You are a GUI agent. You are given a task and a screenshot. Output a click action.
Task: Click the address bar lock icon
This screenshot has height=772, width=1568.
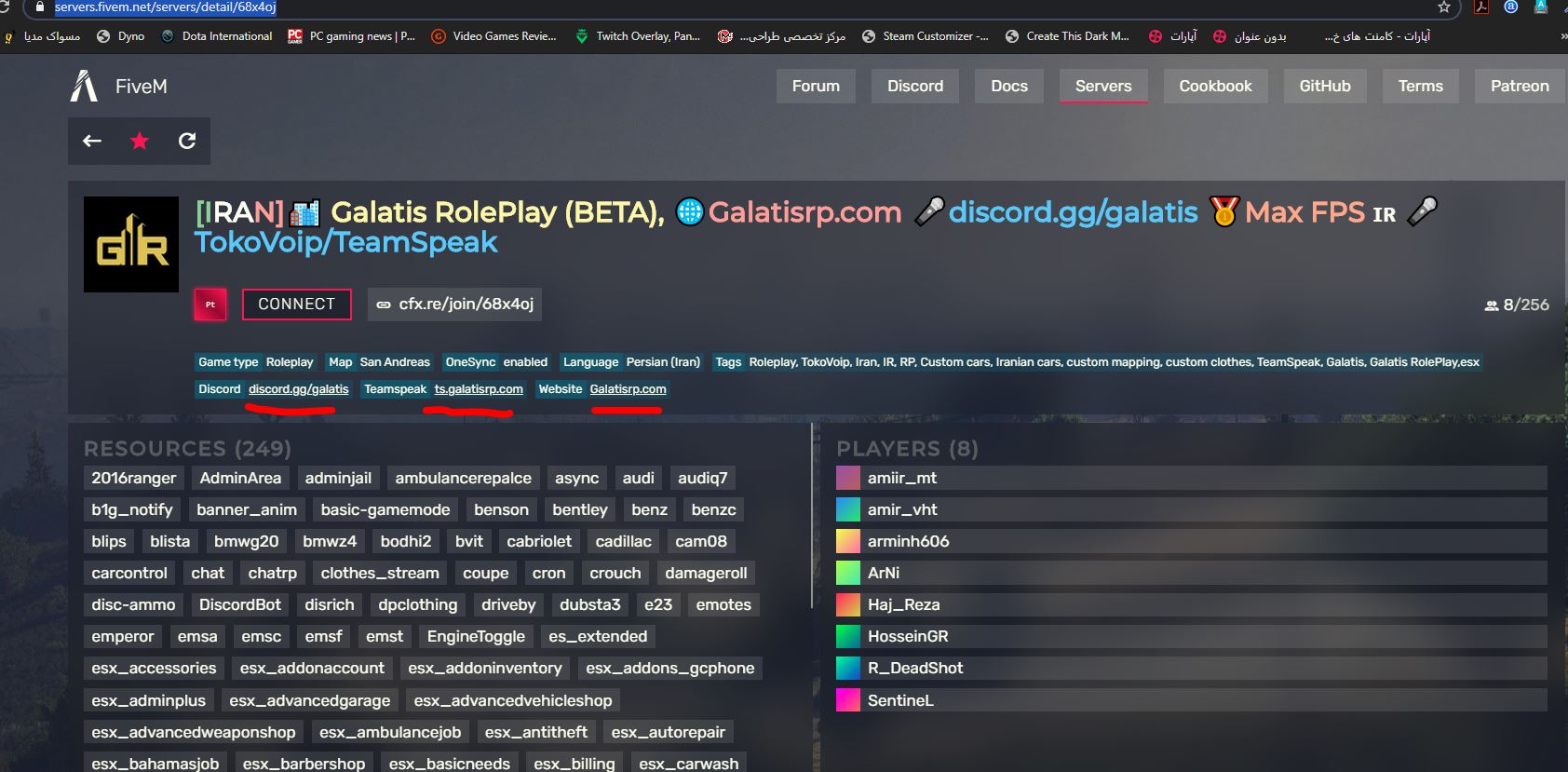[x=39, y=7]
